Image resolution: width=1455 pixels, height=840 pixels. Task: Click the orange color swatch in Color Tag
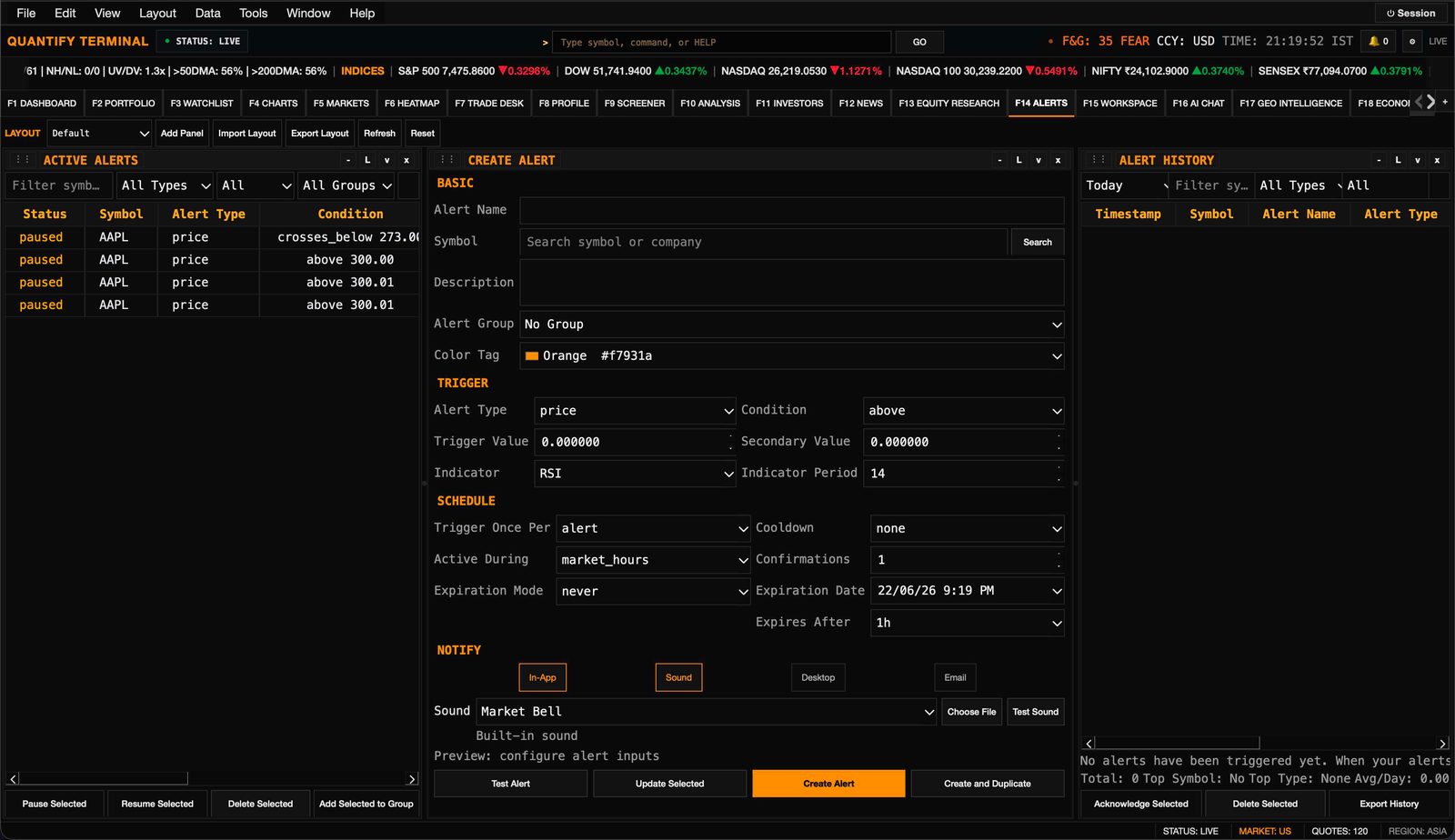(532, 355)
